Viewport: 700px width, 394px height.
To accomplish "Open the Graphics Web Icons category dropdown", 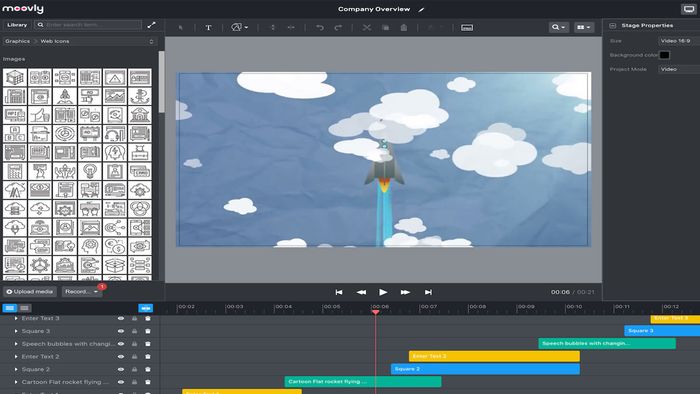I will (x=79, y=41).
